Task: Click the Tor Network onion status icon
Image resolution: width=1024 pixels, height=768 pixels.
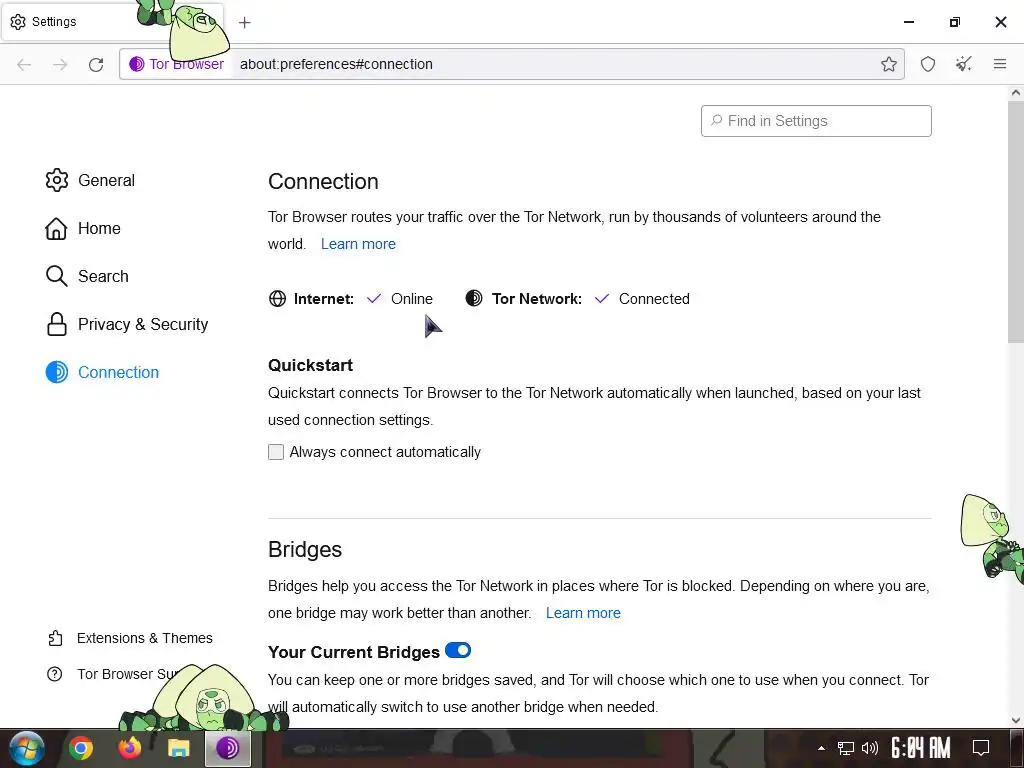Action: [x=474, y=298]
